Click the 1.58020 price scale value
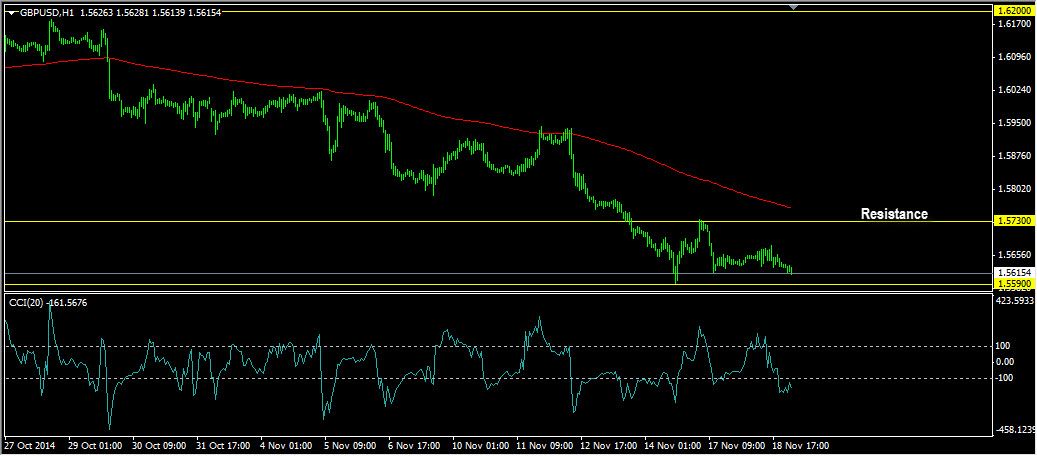This screenshot has height=456, width=1037. point(1015,189)
